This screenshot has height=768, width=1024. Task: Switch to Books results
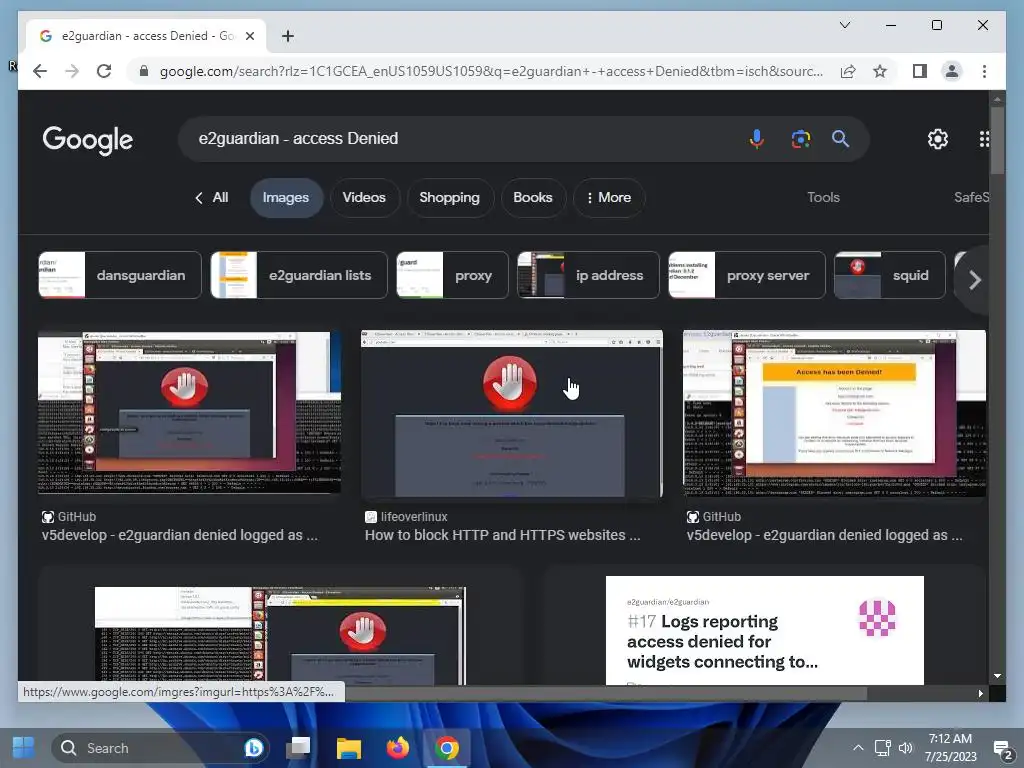click(x=532, y=197)
